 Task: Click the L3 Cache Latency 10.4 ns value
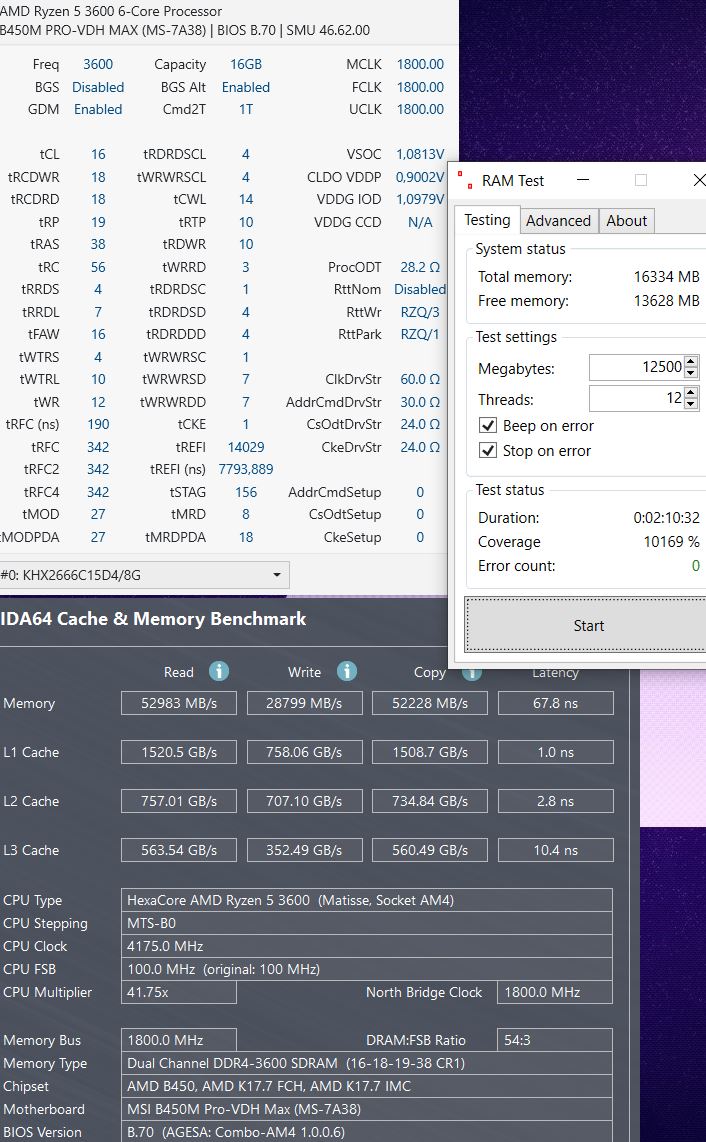(x=556, y=850)
